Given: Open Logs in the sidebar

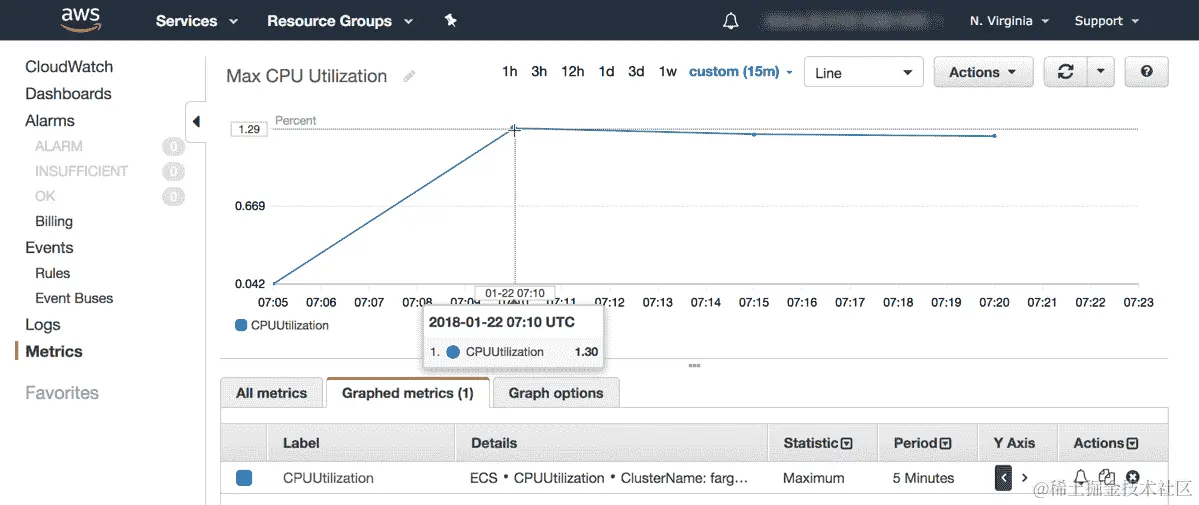Looking at the screenshot, I should 43,325.
